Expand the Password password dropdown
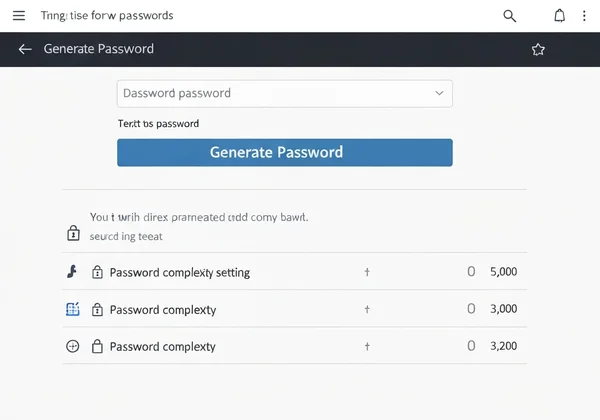Viewport: 600px width, 420px height. 439,93
